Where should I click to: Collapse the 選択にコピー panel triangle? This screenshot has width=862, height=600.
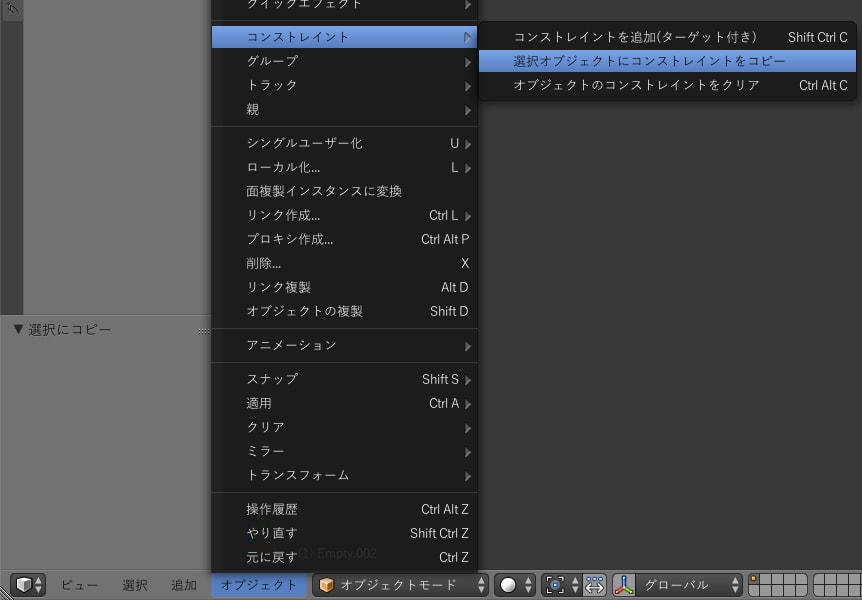click(x=18, y=329)
